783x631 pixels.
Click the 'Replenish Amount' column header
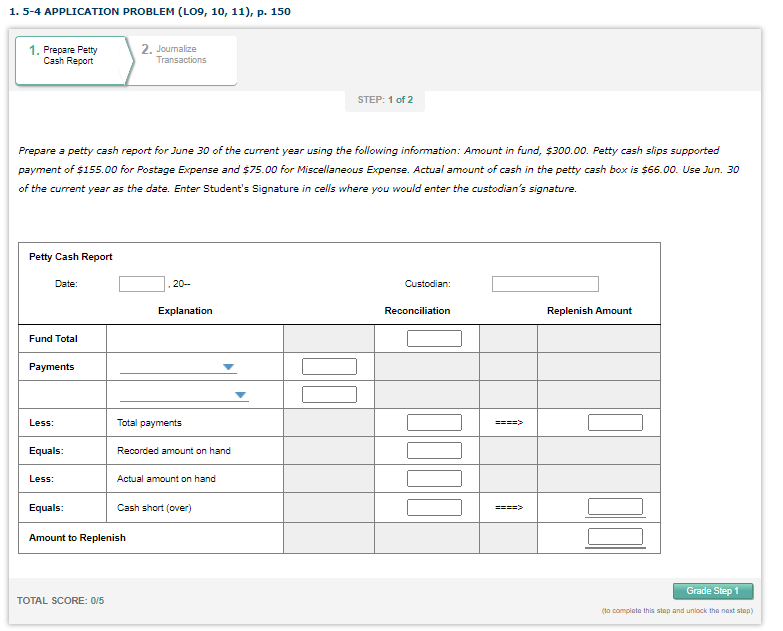[x=589, y=311]
